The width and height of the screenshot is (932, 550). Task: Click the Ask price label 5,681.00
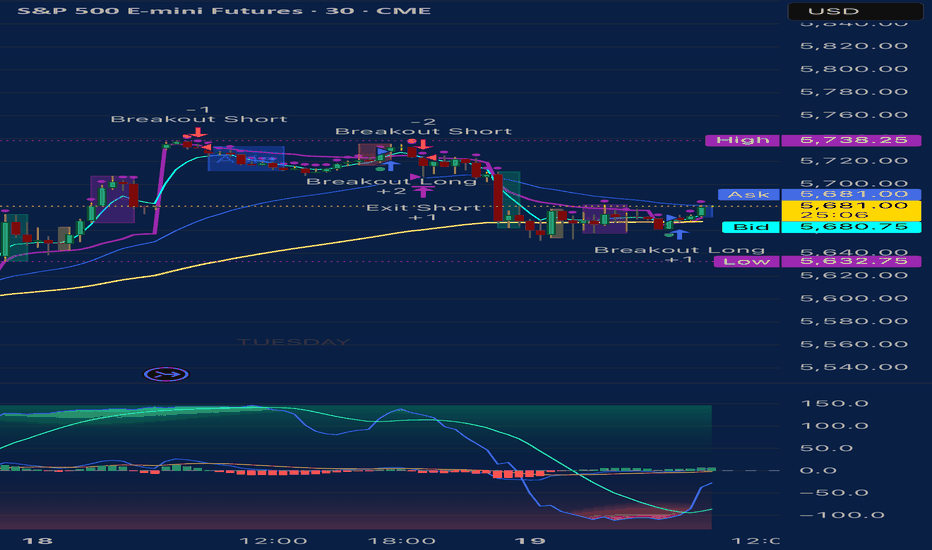[x=851, y=194]
